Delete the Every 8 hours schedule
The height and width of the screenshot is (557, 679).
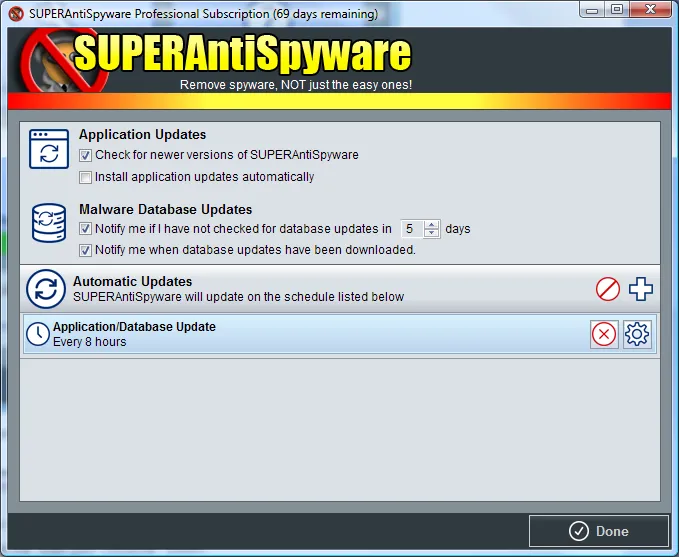(604, 335)
